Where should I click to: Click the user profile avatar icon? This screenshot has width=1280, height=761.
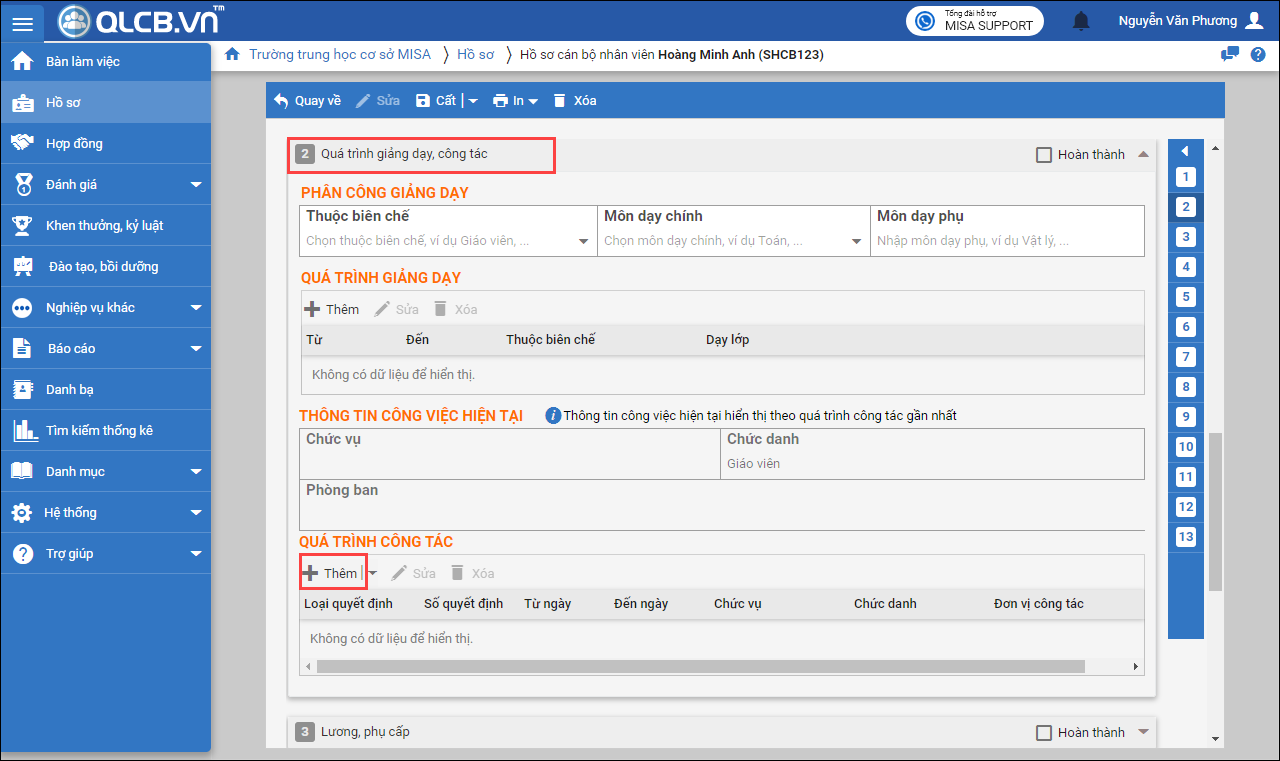point(1255,21)
